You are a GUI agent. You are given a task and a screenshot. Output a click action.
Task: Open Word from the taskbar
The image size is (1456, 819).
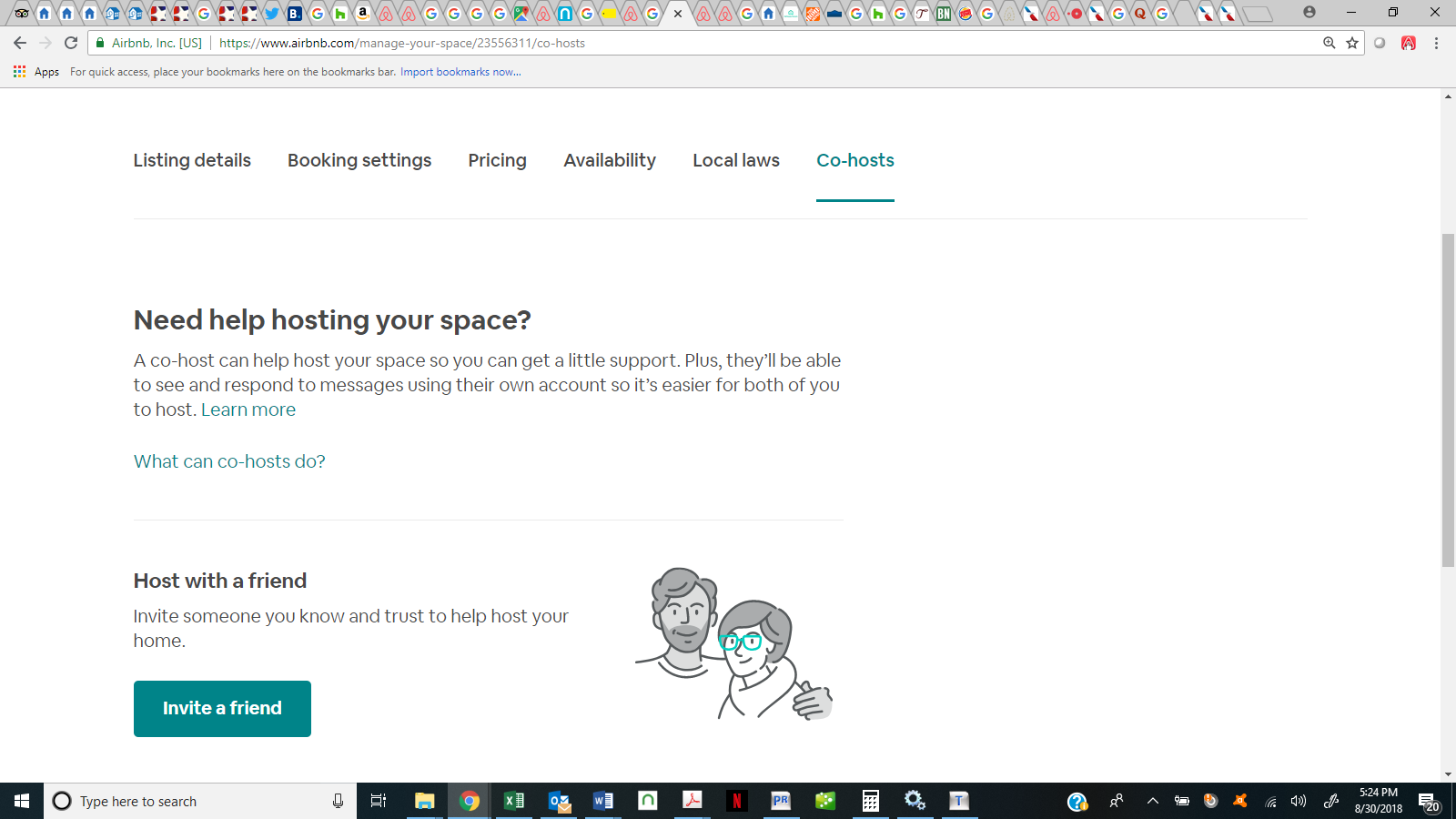[602, 801]
